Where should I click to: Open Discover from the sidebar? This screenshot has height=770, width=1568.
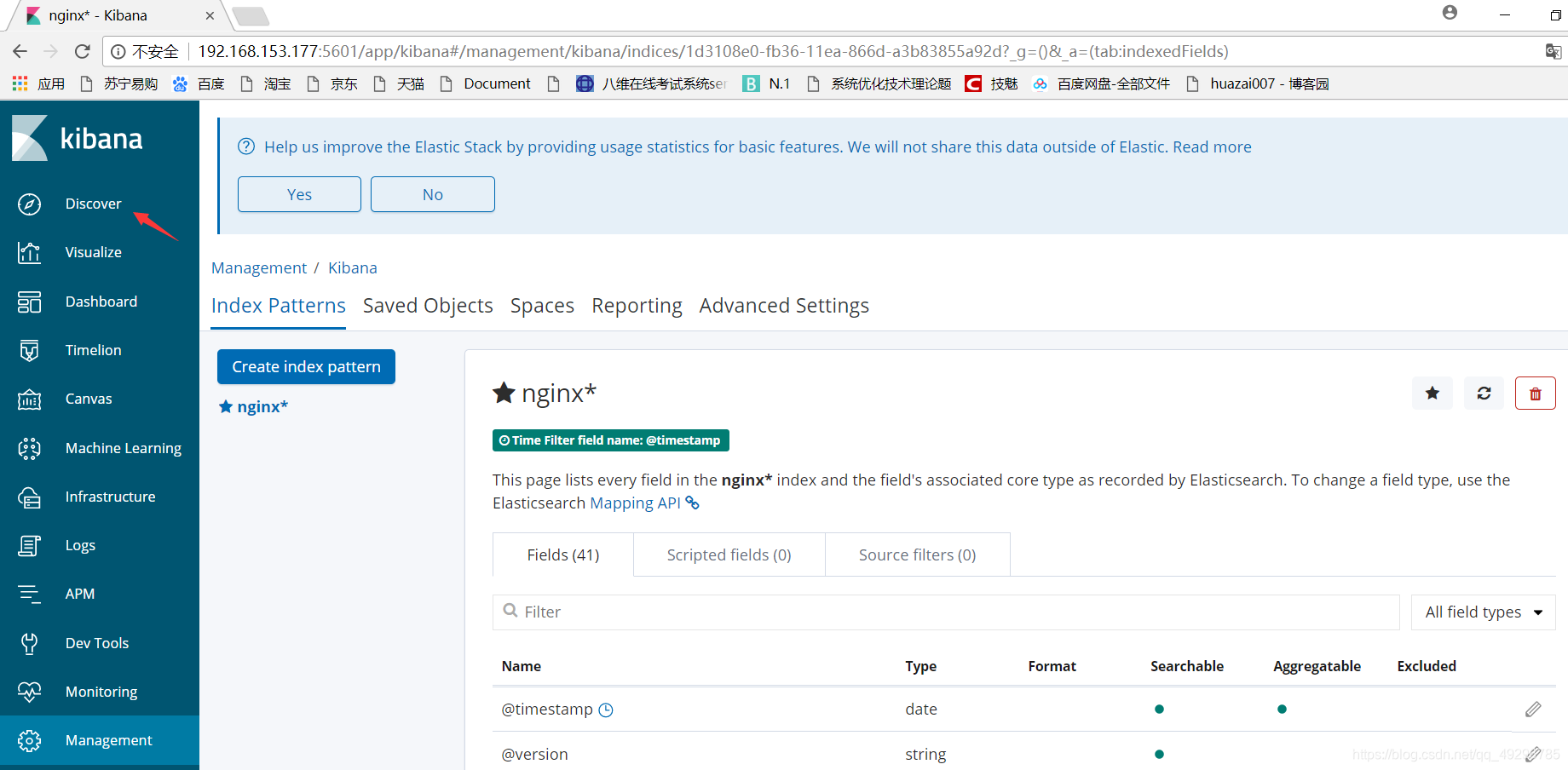93,204
